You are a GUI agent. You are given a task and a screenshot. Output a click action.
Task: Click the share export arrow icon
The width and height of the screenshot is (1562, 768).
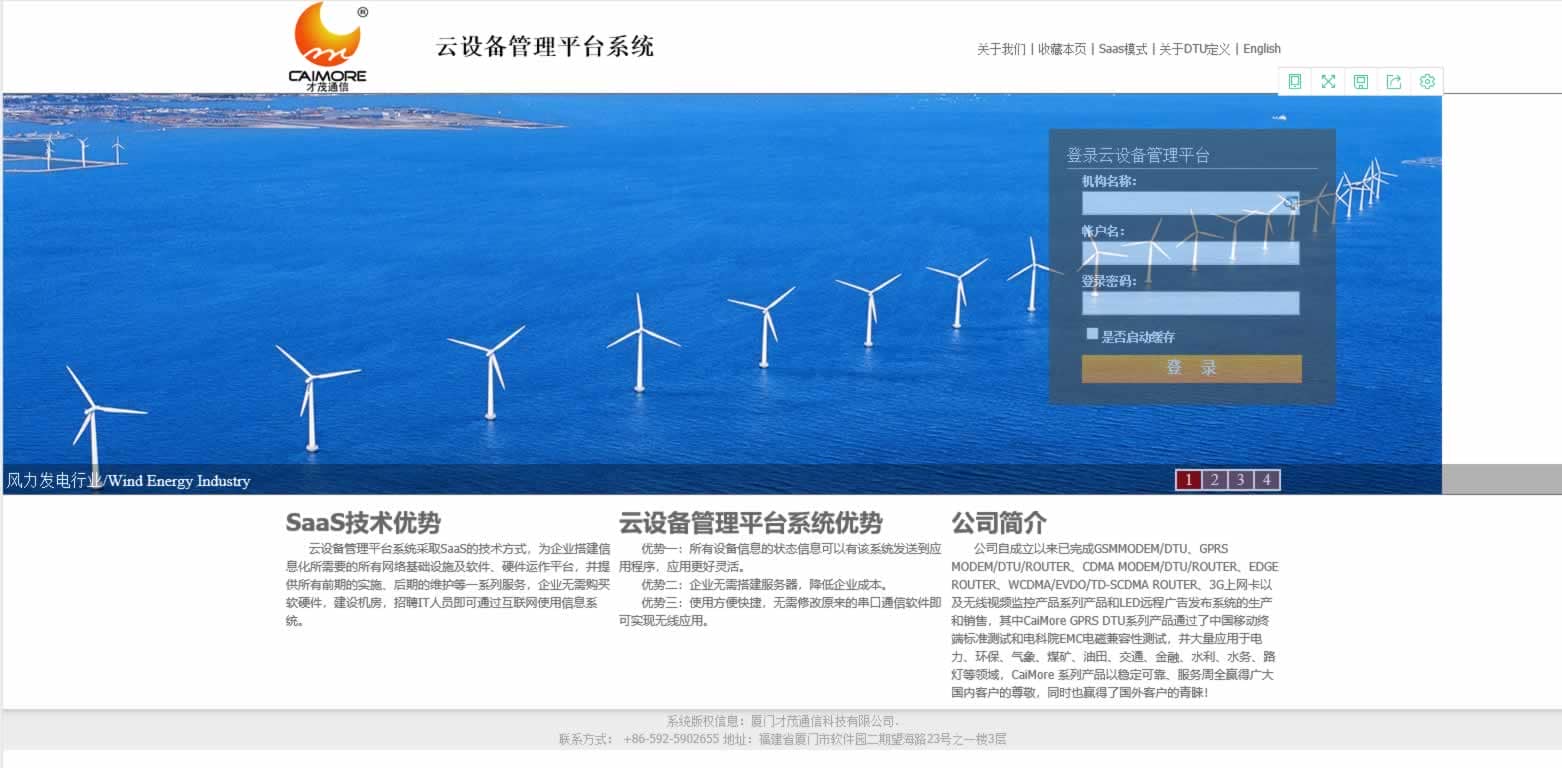click(x=1394, y=82)
